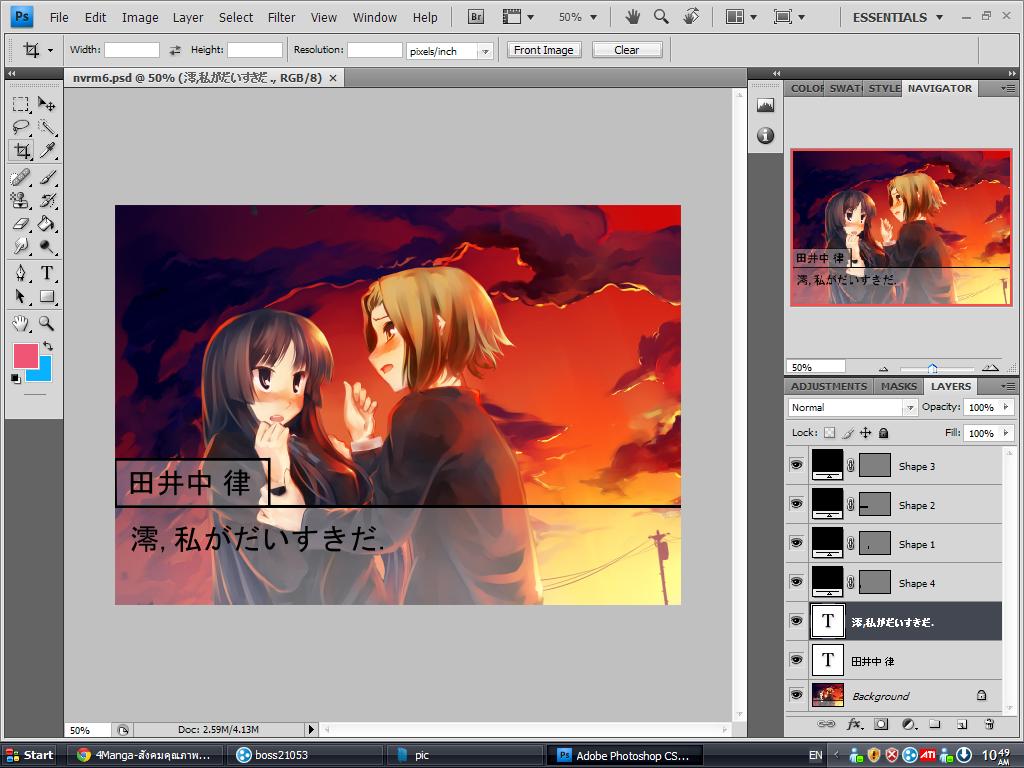The height and width of the screenshot is (768, 1024).
Task: Open the Layers panel options menu
Action: [1008, 386]
